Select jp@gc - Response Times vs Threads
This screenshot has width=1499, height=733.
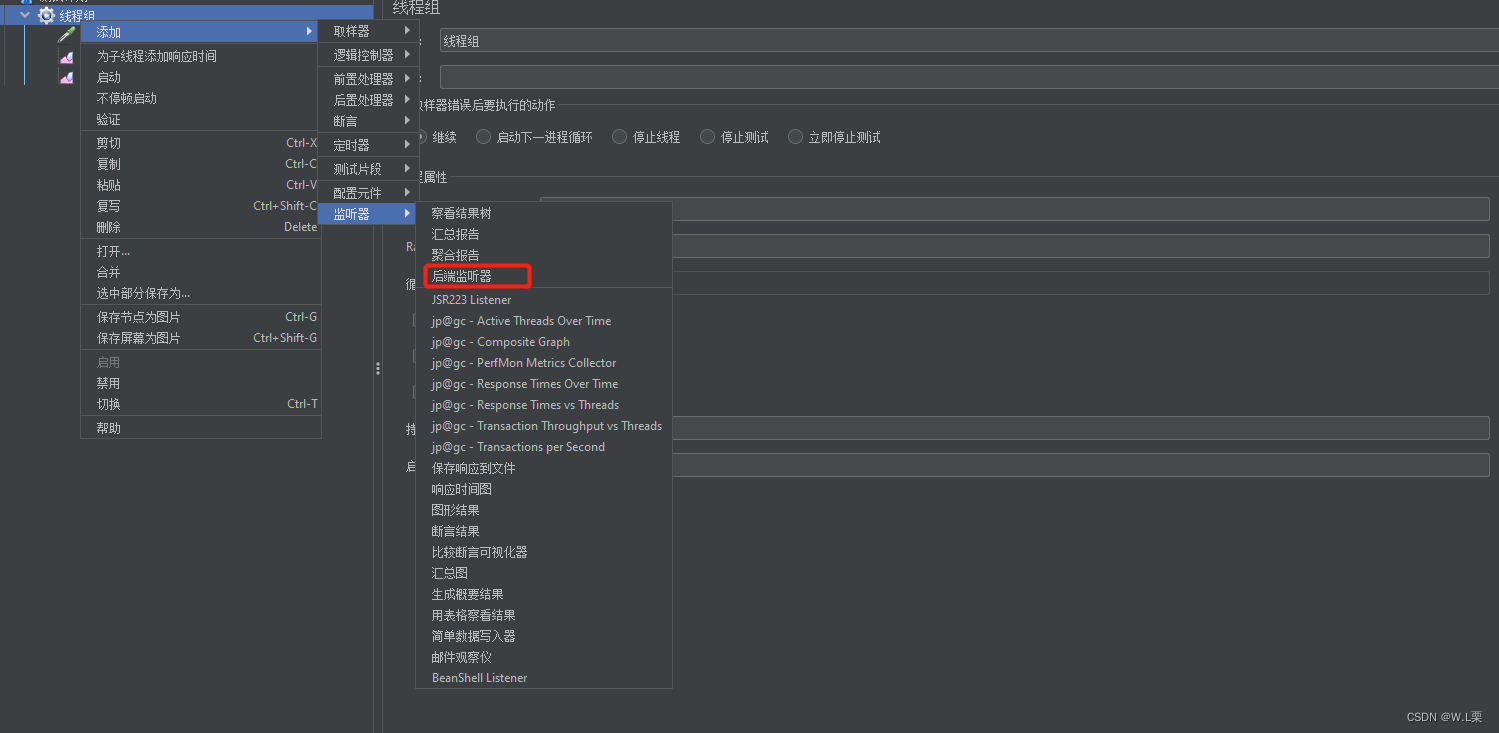tap(544, 405)
